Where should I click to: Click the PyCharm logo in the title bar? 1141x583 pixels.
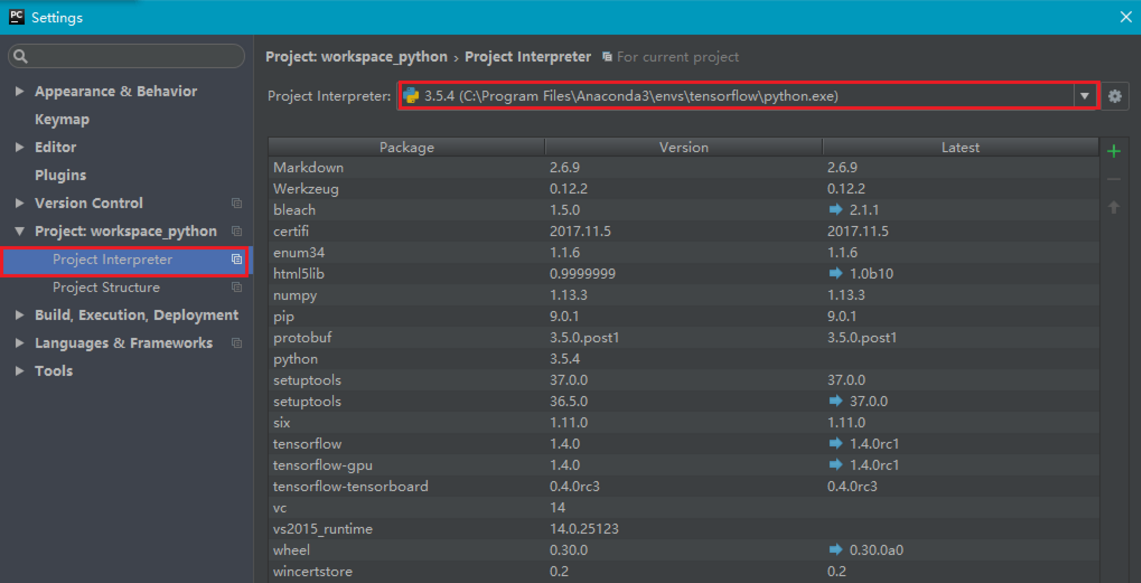click(x=17, y=17)
